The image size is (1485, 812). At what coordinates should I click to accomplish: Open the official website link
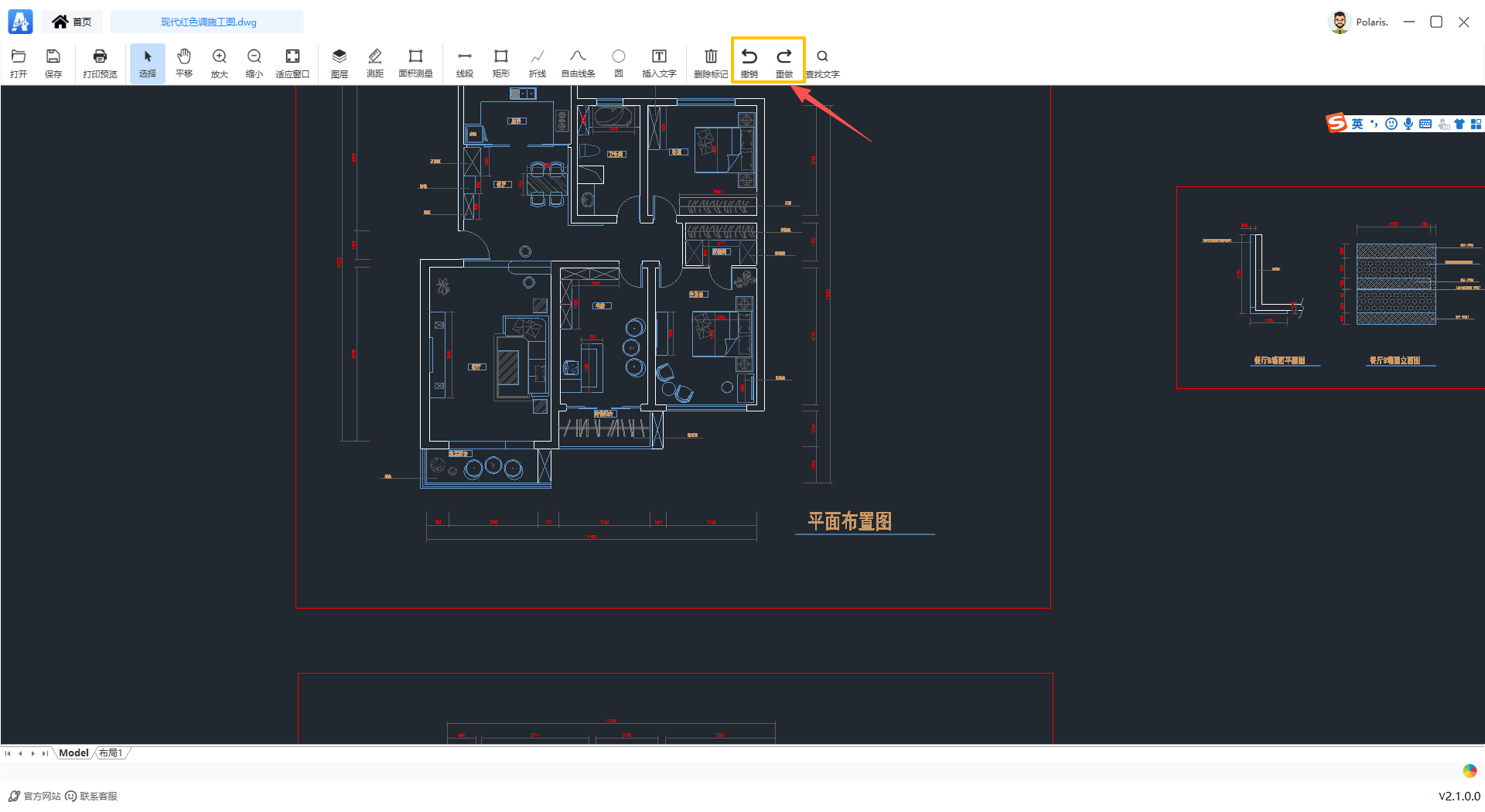(35, 797)
